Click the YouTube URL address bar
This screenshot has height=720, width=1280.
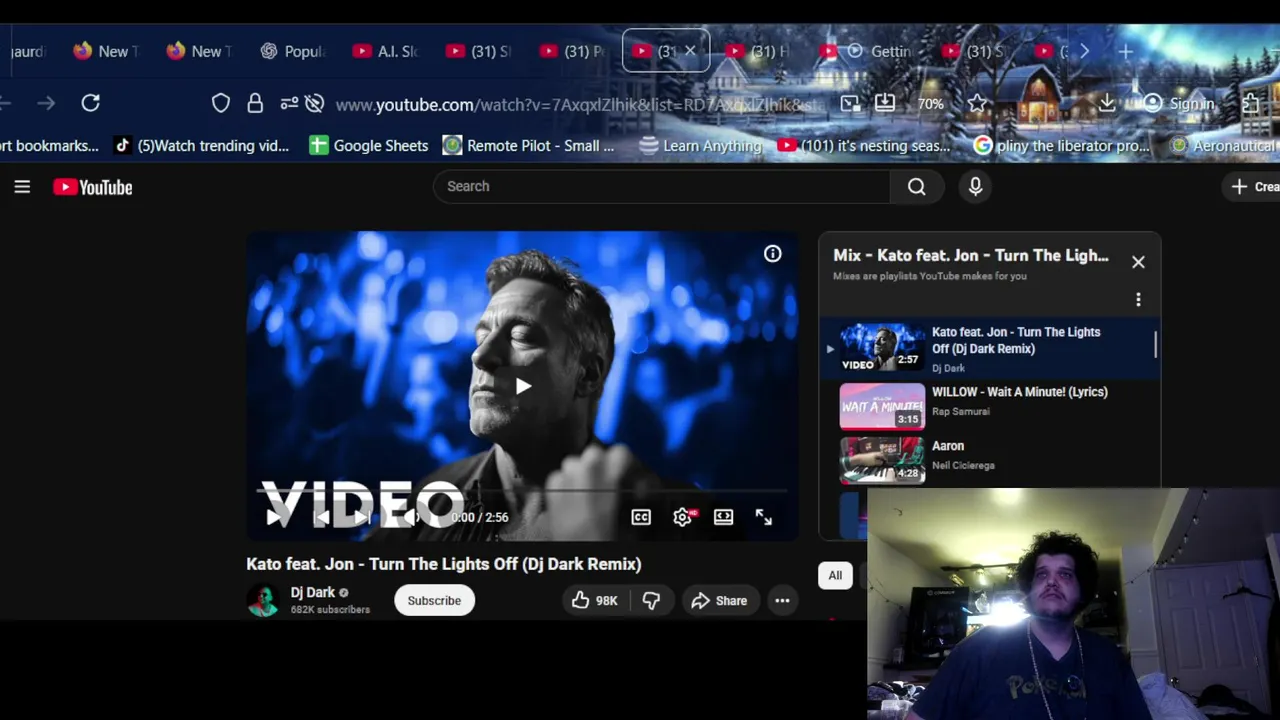pyautogui.click(x=580, y=104)
